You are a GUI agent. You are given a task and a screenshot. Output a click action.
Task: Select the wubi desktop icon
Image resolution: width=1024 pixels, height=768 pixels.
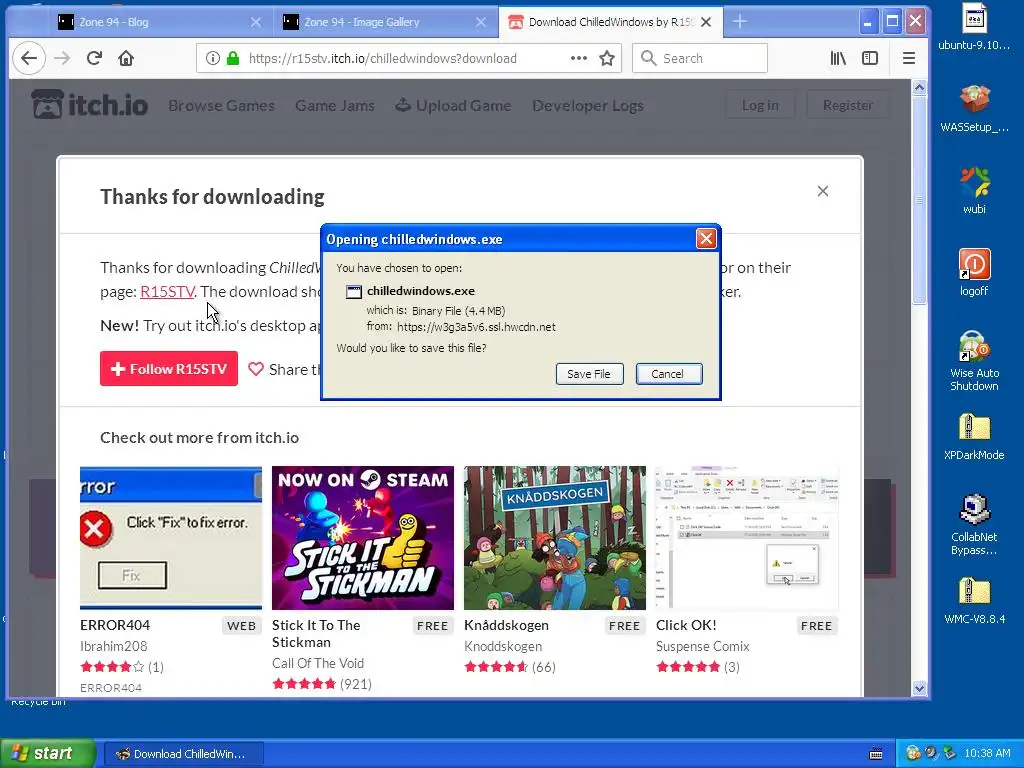[974, 191]
